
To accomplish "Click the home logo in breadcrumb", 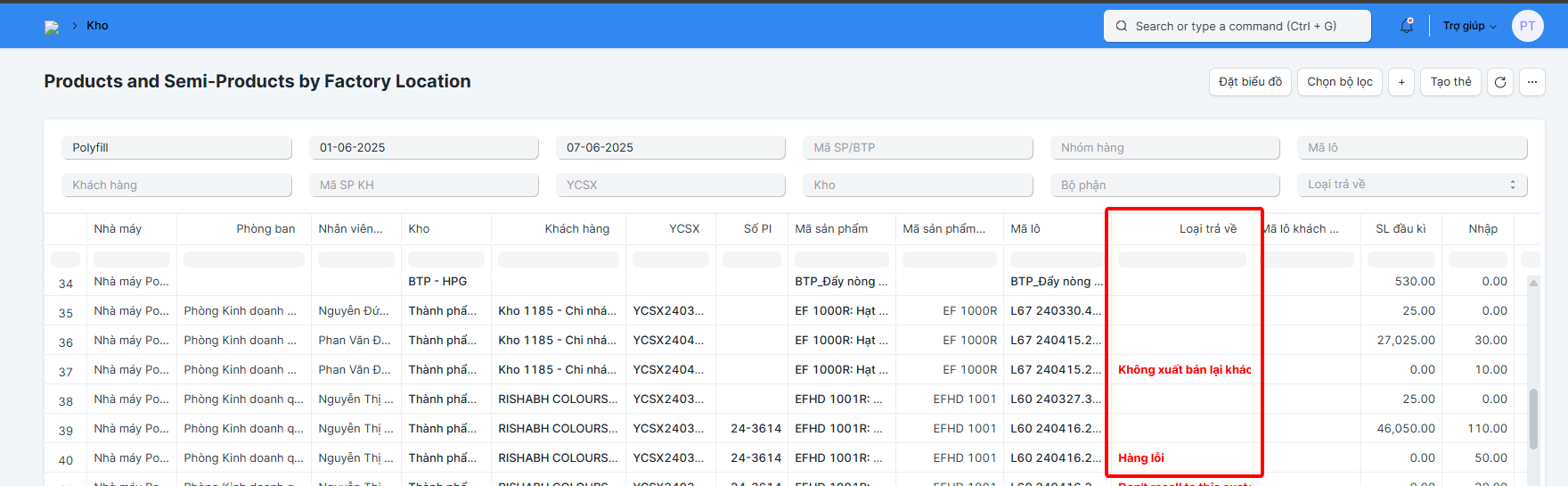I will coord(52,27).
